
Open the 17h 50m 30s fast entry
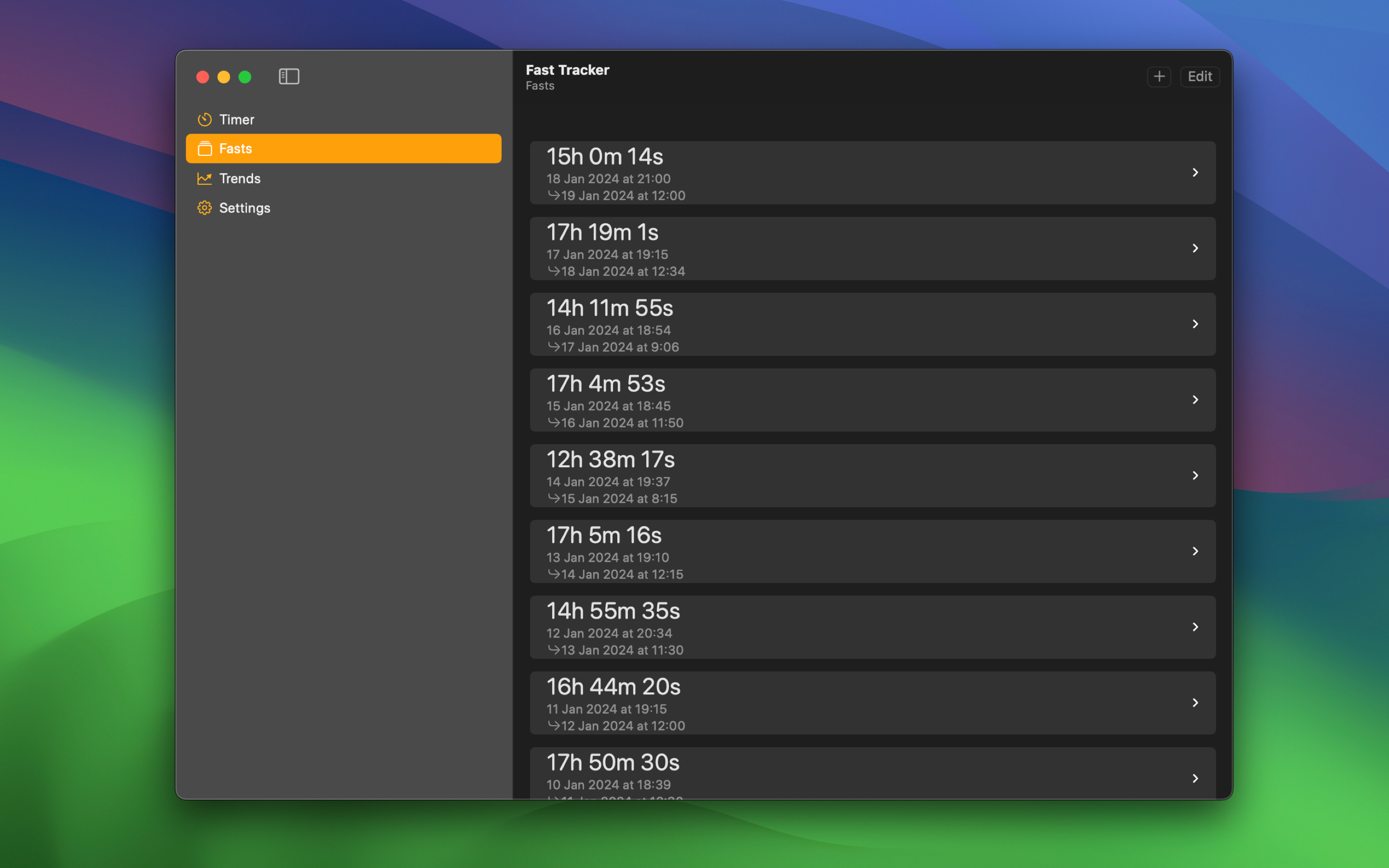(872, 773)
